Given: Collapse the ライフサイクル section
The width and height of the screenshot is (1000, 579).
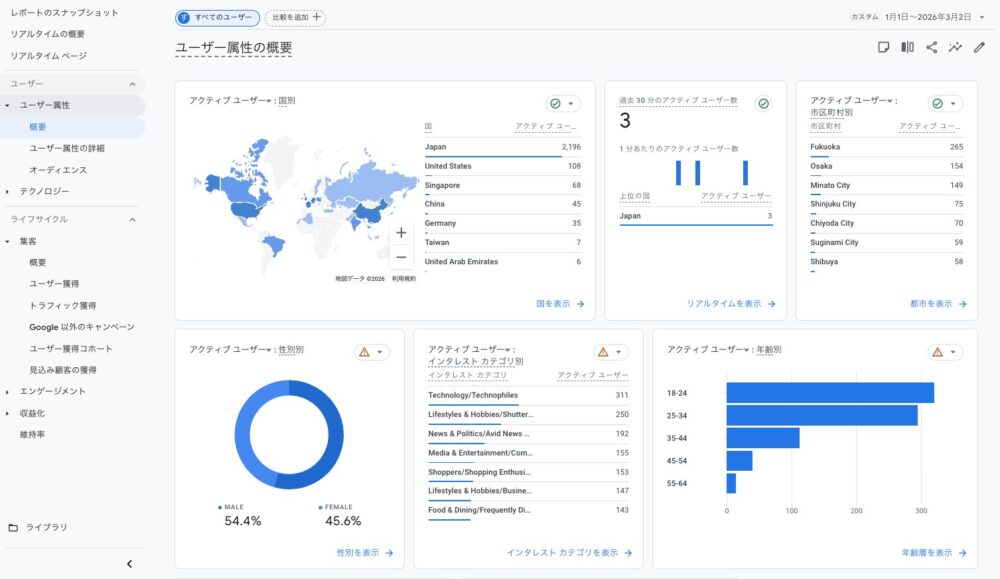Looking at the screenshot, I should [x=132, y=219].
